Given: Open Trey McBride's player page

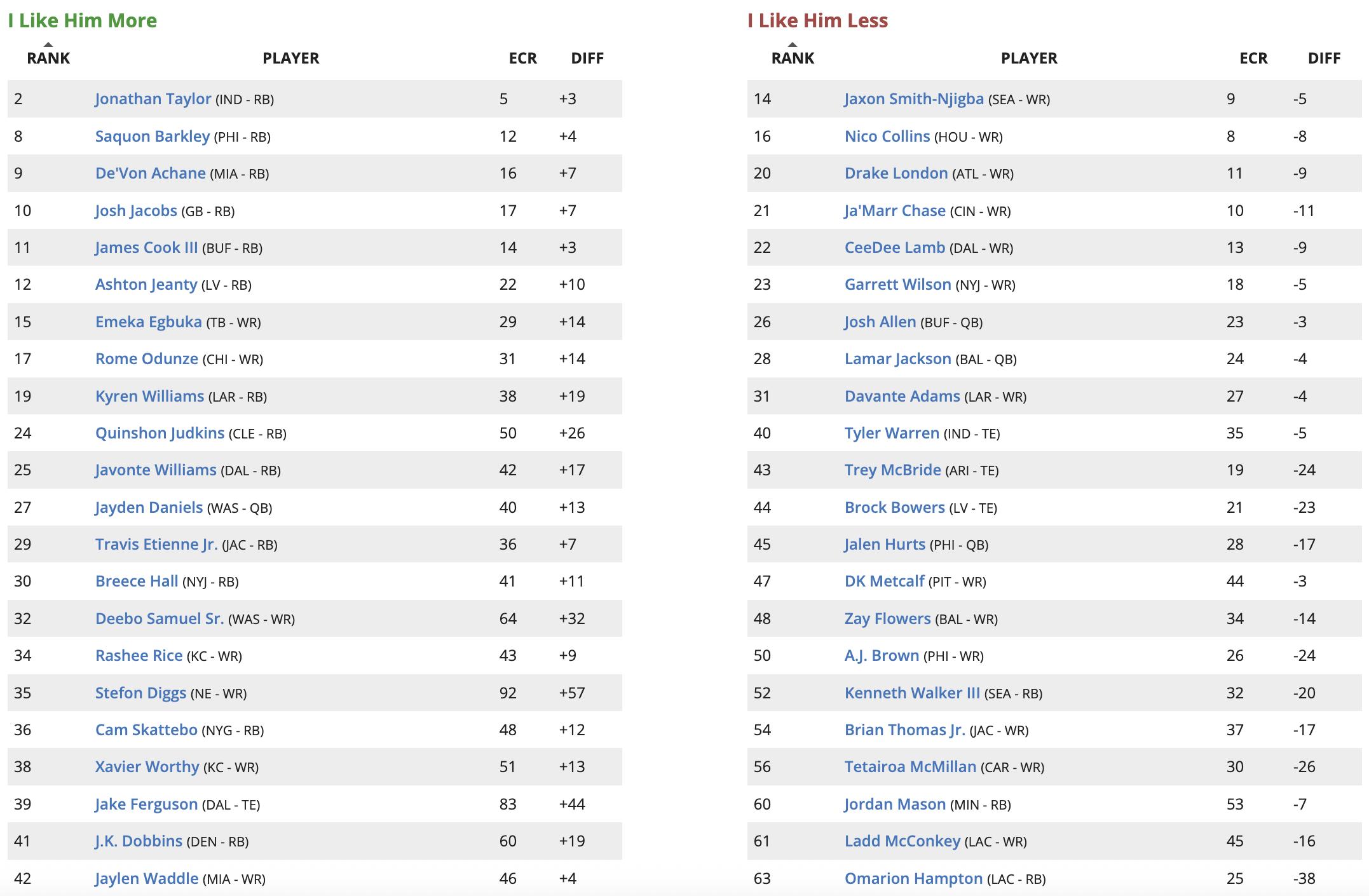Looking at the screenshot, I should [892, 470].
